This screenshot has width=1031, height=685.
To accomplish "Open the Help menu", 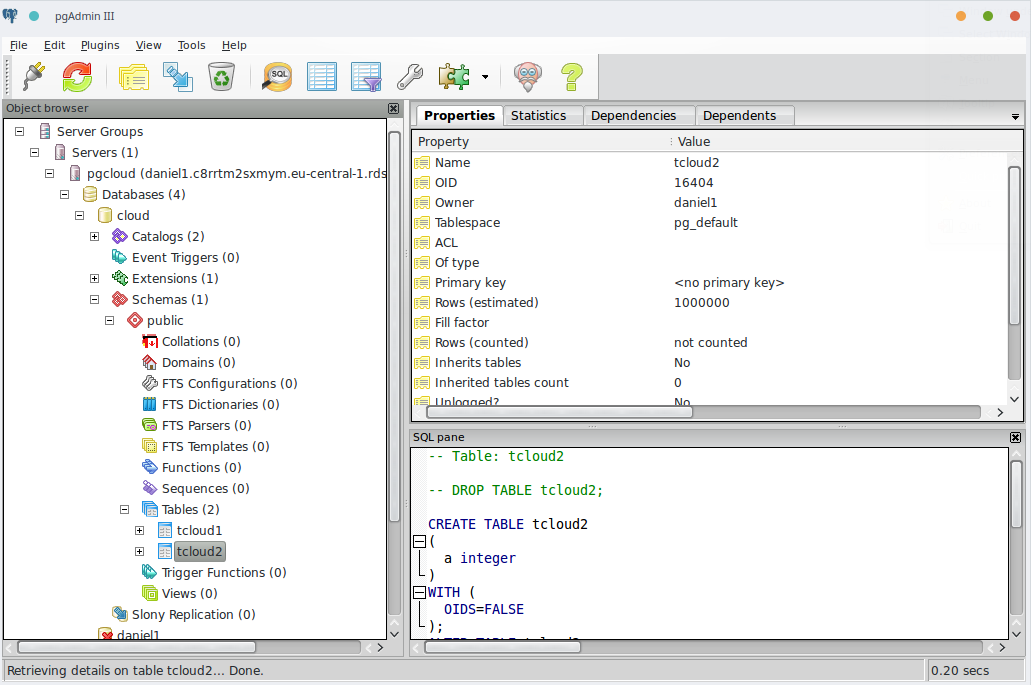I will pyautogui.click(x=234, y=45).
